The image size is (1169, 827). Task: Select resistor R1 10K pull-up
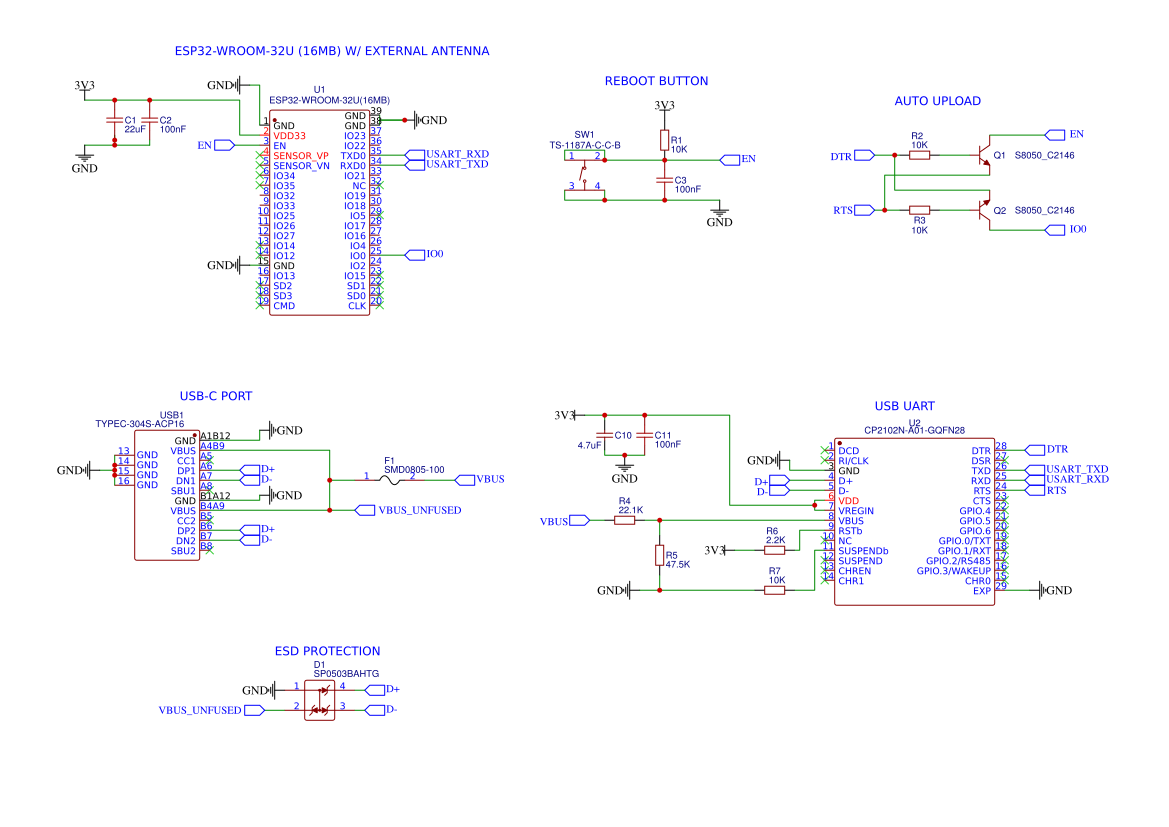(664, 140)
